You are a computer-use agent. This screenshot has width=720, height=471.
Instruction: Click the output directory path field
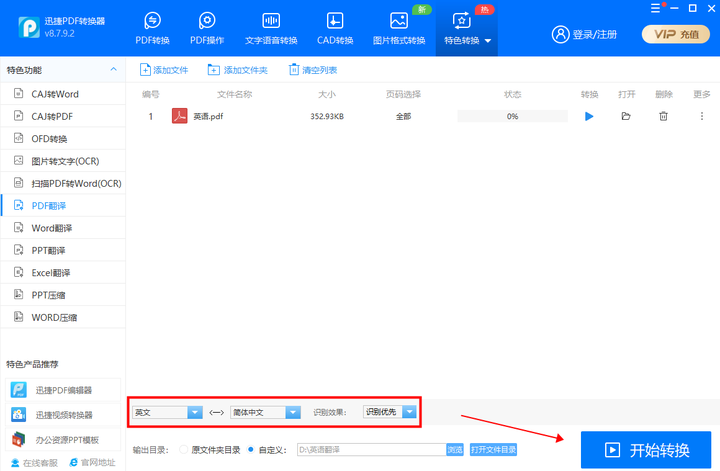pyautogui.click(x=372, y=449)
